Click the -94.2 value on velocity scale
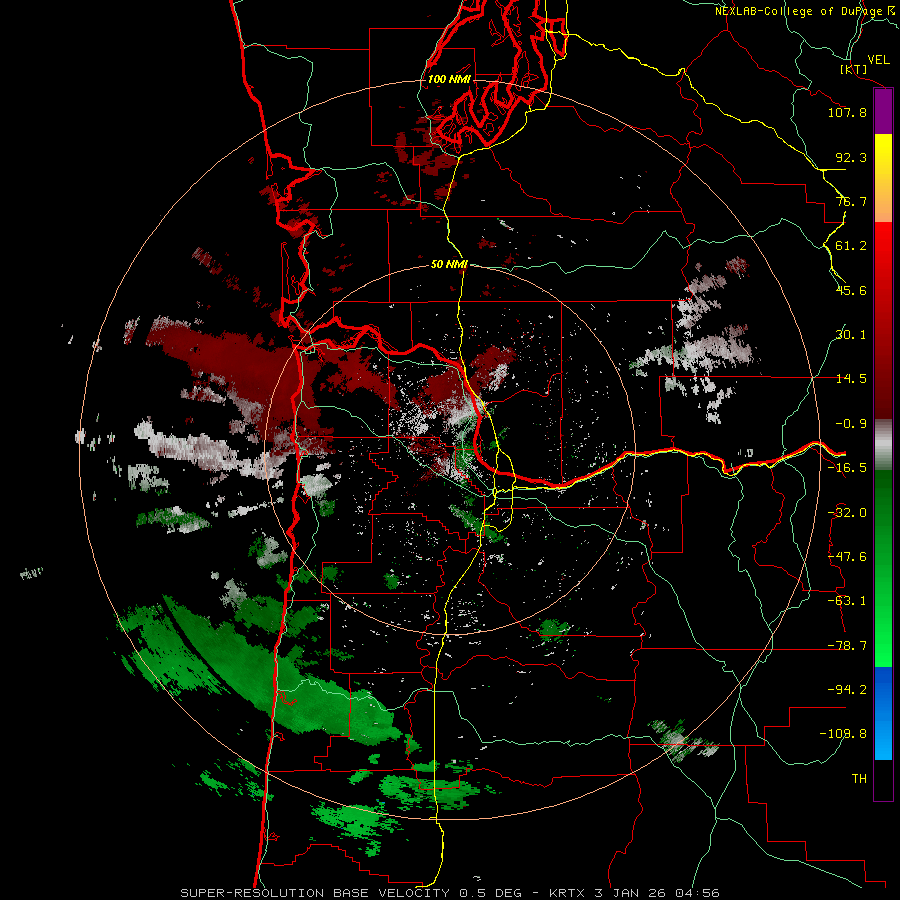The image size is (900, 900). 847,690
